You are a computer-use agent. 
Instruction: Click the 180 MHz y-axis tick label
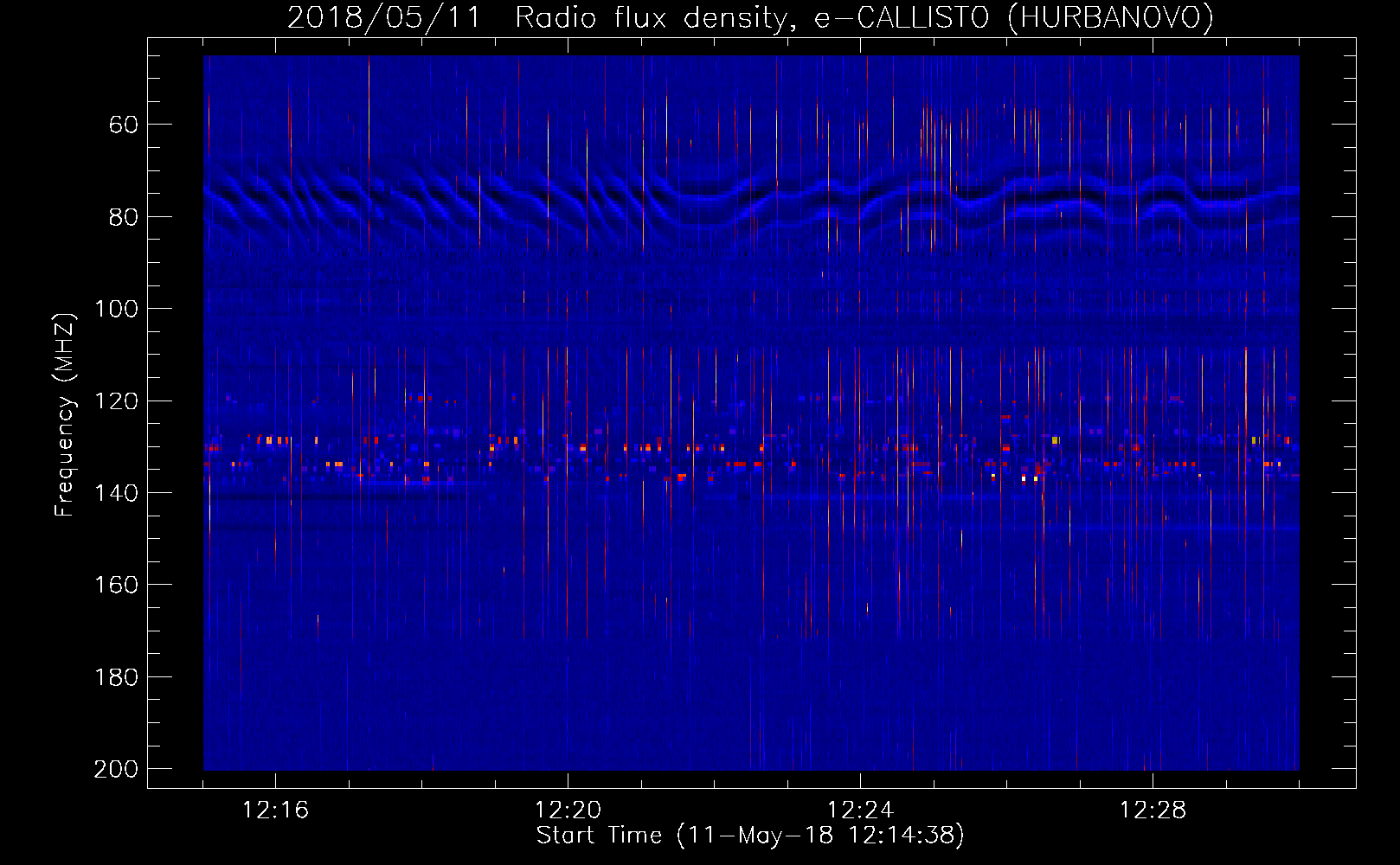(116, 677)
